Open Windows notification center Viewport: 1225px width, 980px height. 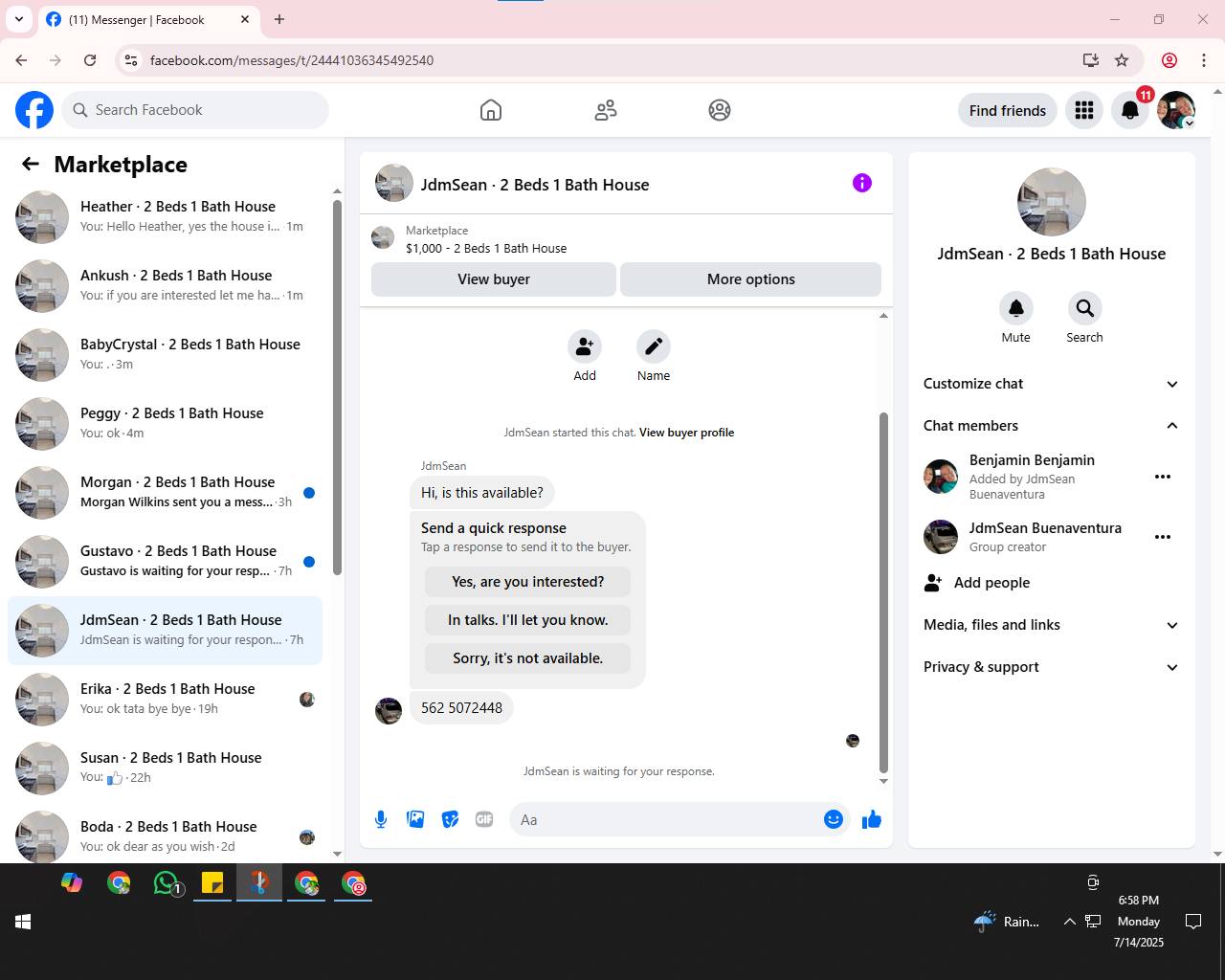point(1193,922)
